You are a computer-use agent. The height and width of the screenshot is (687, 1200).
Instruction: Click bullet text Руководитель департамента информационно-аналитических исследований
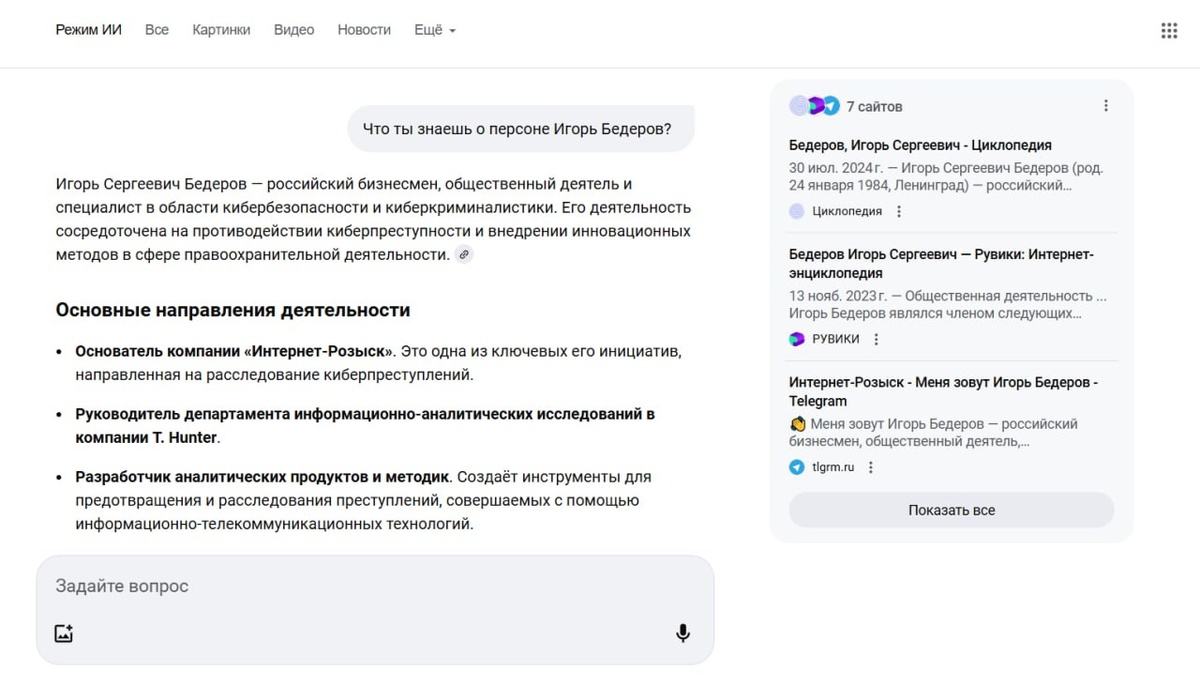(365, 426)
